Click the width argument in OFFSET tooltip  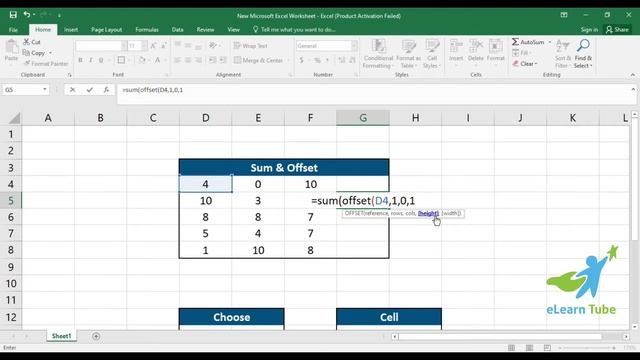(451, 213)
